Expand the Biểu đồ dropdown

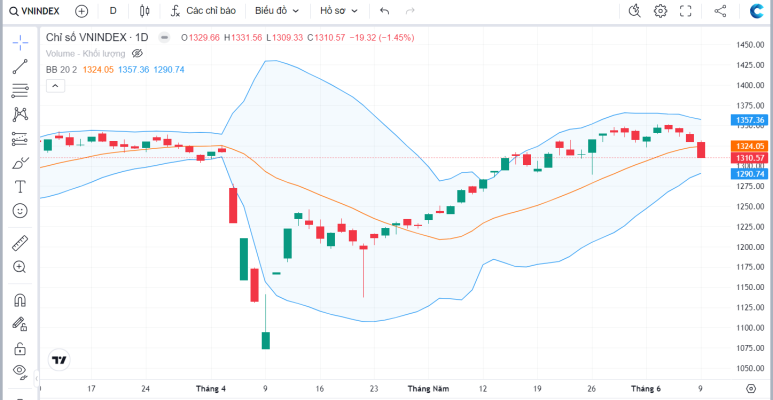[277, 11]
